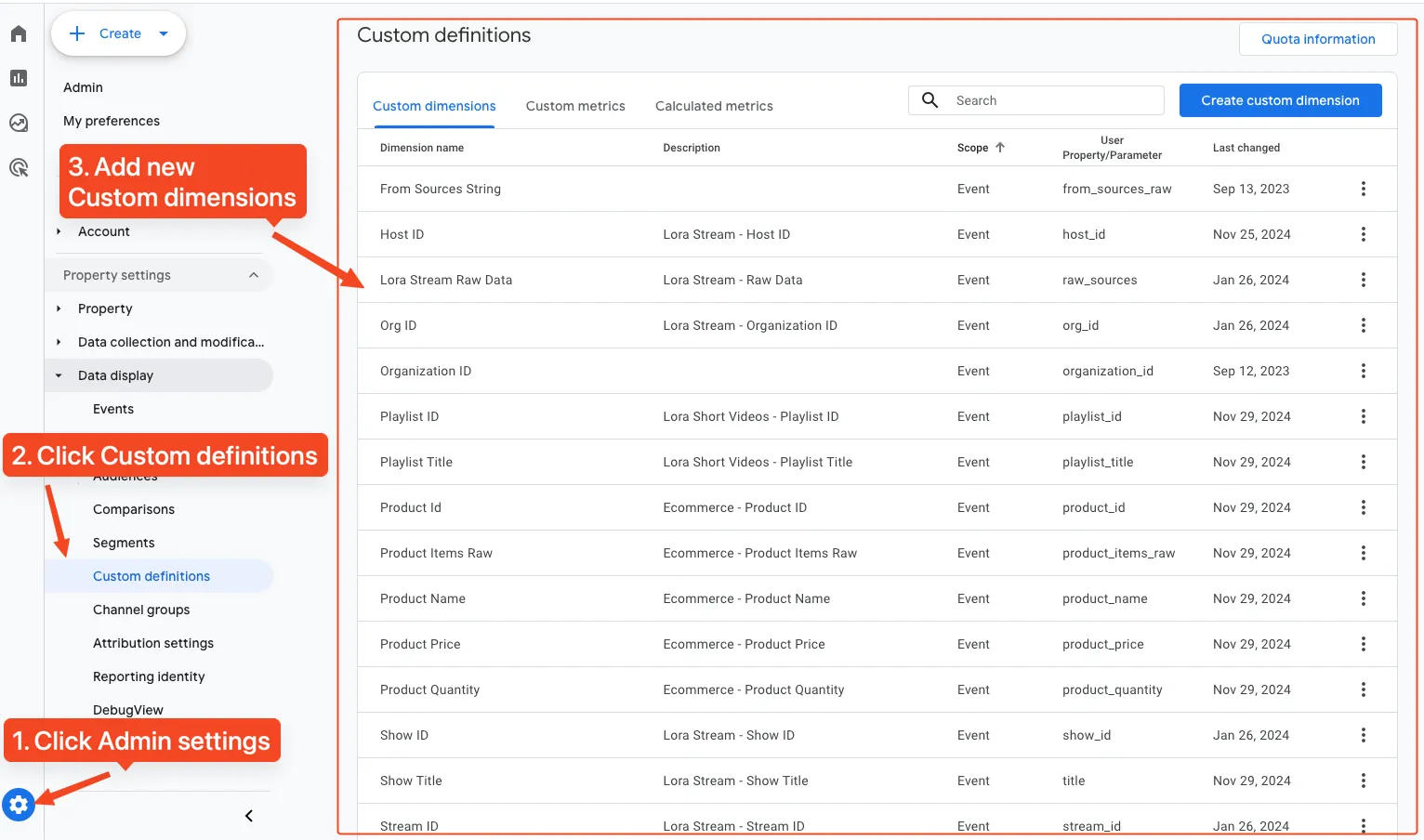This screenshot has height=840, width=1424.
Task: Click Quota information button
Action: coord(1318,39)
